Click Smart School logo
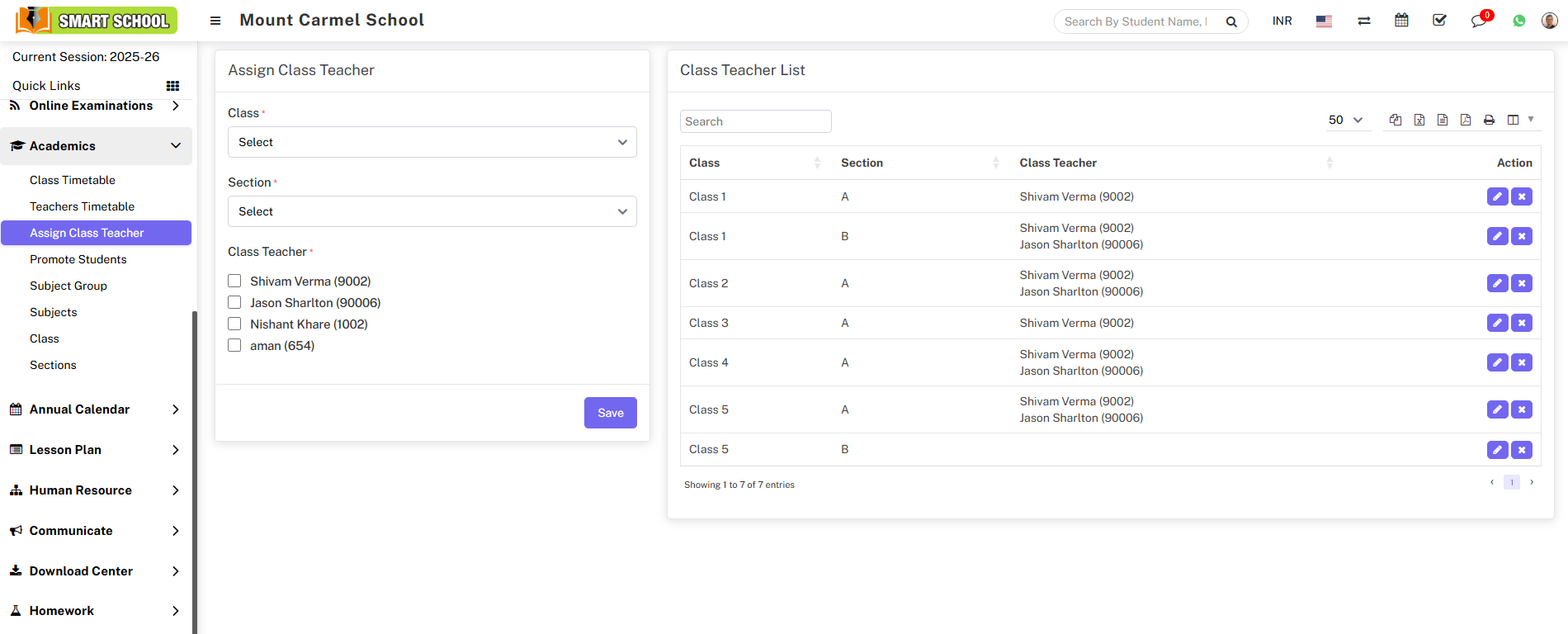Image resolution: width=1568 pixels, height=634 pixels. pyautogui.click(x=97, y=21)
